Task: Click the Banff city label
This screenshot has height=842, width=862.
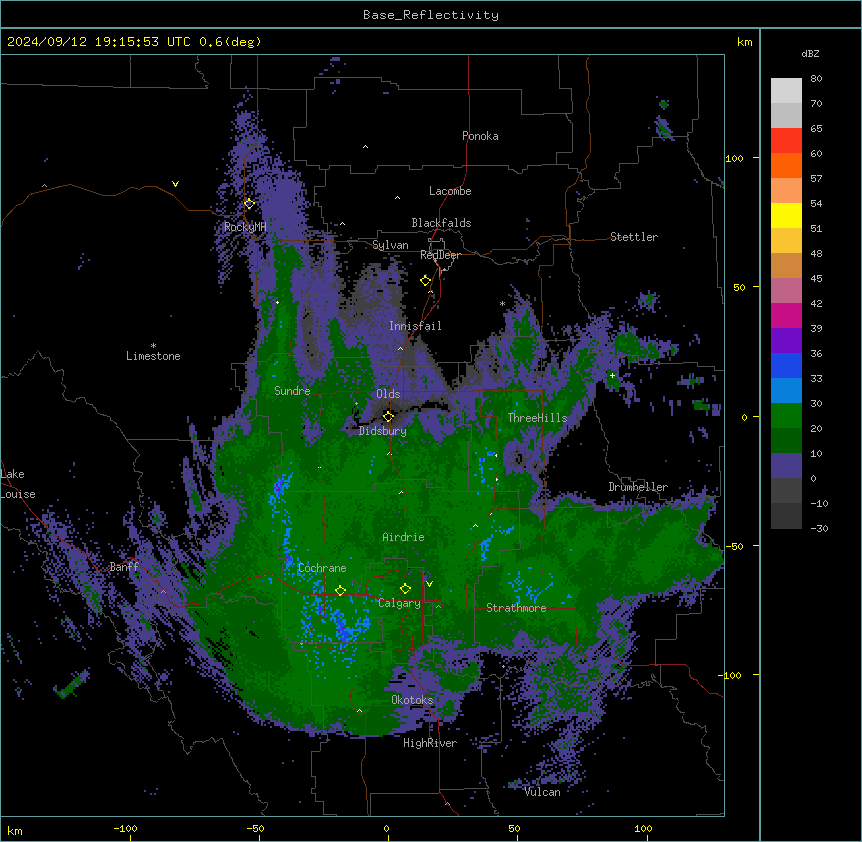Action: click(124, 567)
